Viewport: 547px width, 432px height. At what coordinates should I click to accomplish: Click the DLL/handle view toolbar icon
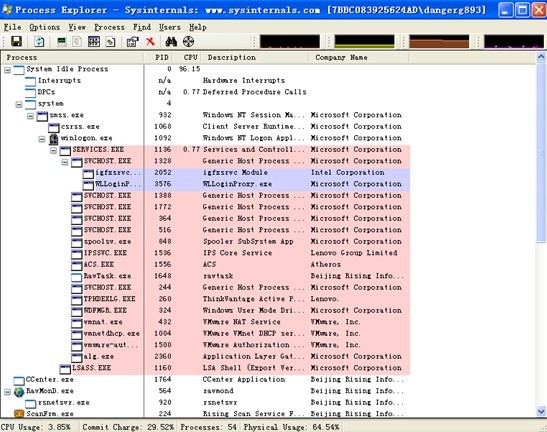tap(111, 42)
